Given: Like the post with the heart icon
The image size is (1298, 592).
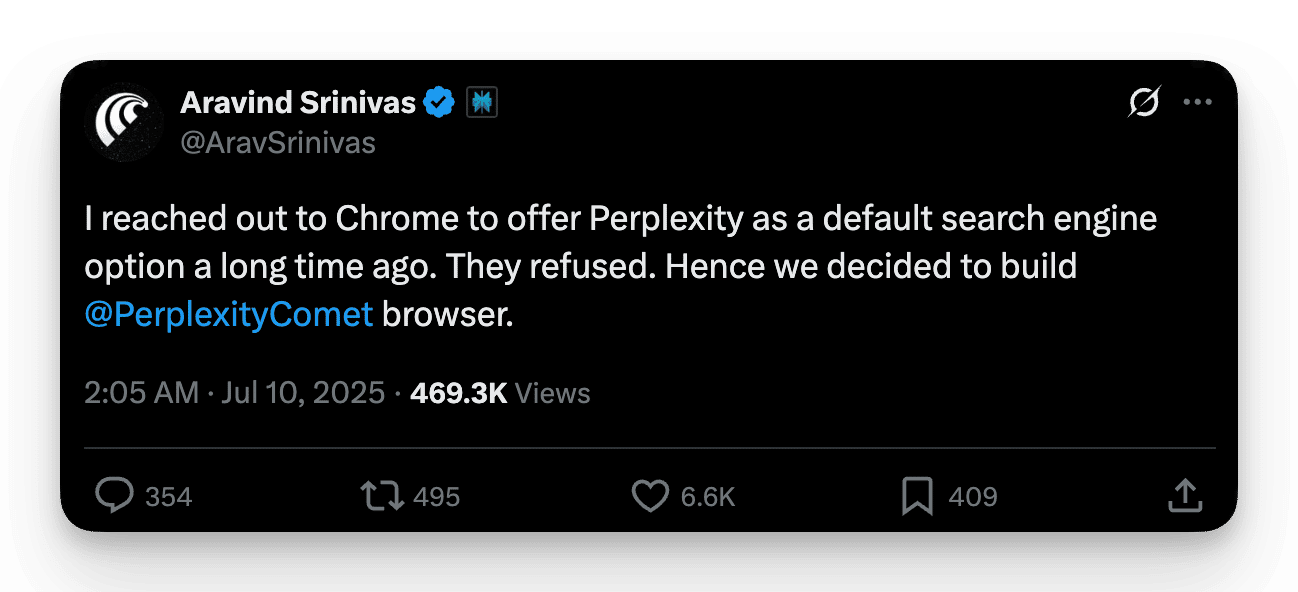Looking at the screenshot, I should pyautogui.click(x=651, y=496).
